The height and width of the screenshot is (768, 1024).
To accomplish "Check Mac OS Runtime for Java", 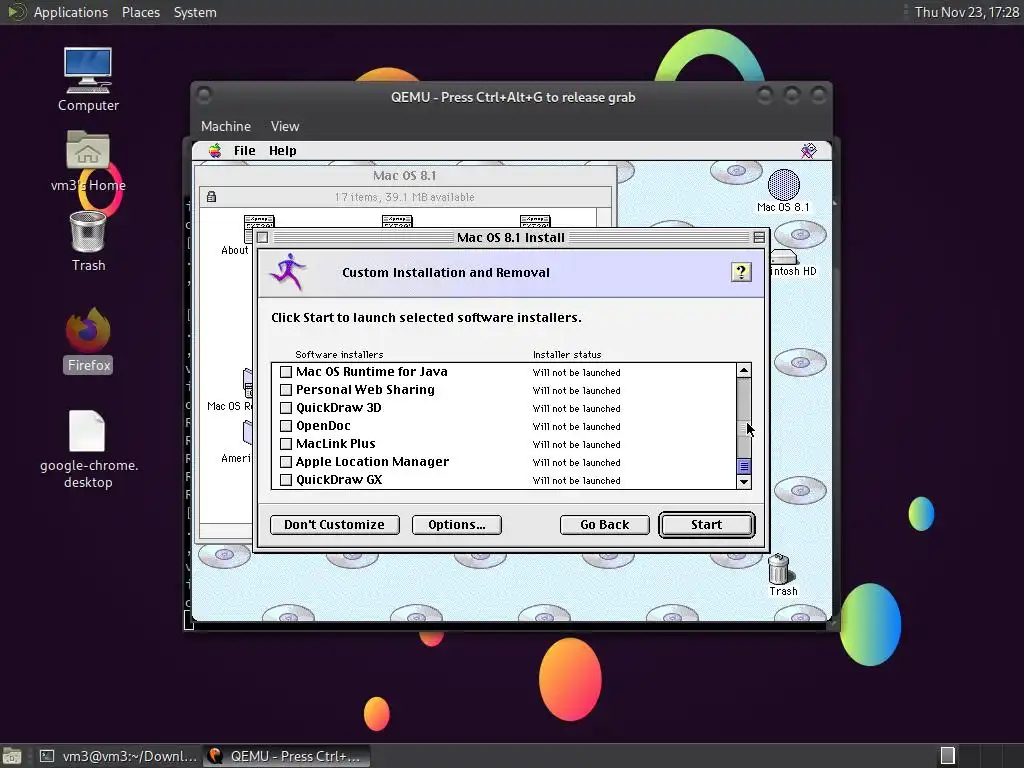I will (285, 372).
